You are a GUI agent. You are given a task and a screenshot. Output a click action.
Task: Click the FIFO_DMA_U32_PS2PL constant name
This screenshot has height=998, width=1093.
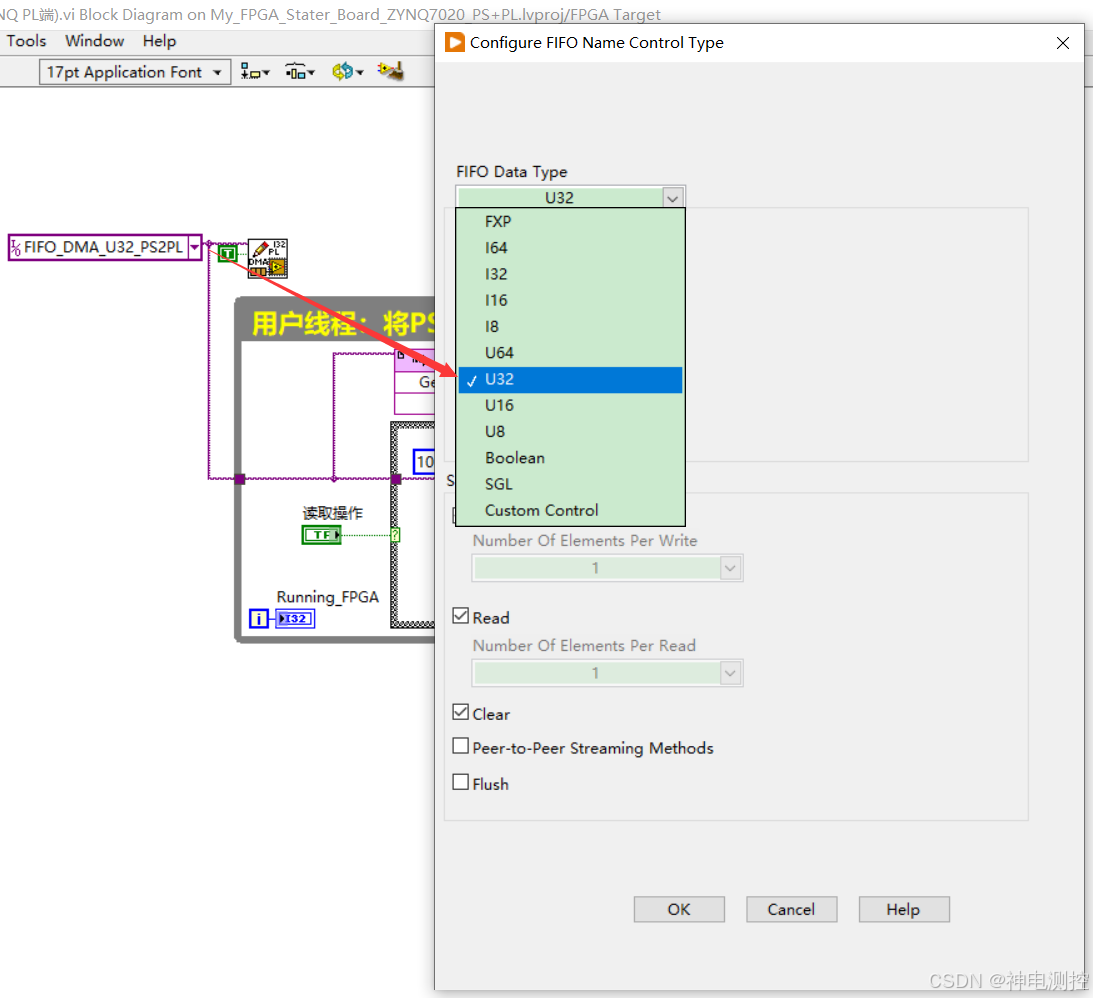103,247
